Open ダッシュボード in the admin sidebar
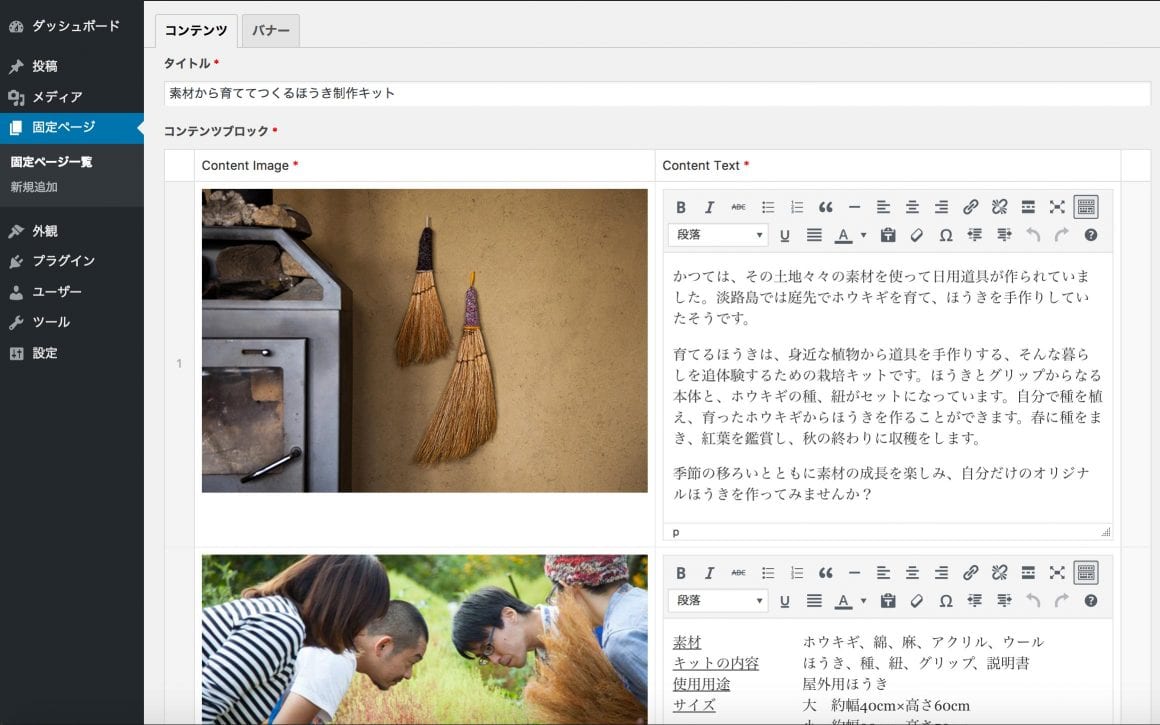The width and height of the screenshot is (1160, 725). (72, 26)
